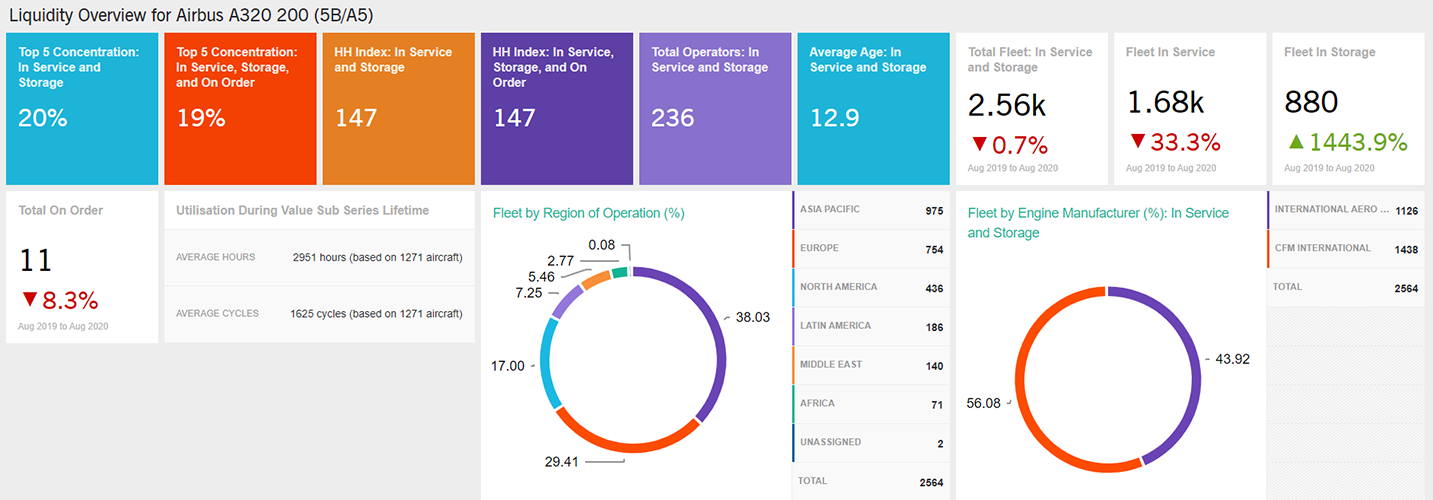Viewport: 1433px width, 500px height.
Task: Select the Total Operators 236 card
Action: tap(715, 109)
